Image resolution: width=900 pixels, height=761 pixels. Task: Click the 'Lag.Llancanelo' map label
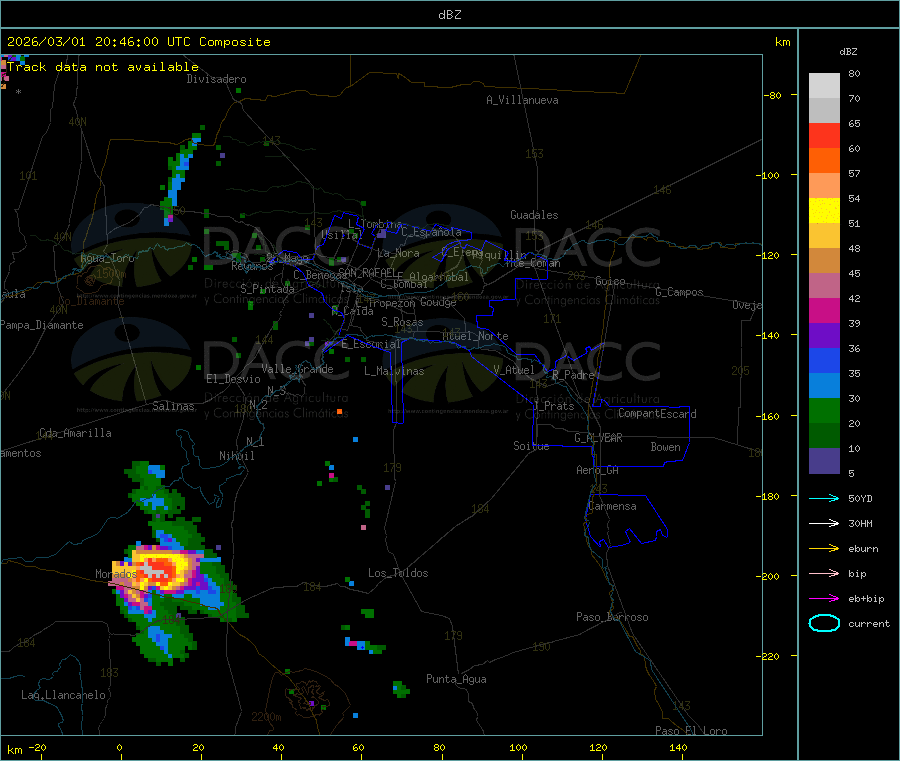coord(63,695)
